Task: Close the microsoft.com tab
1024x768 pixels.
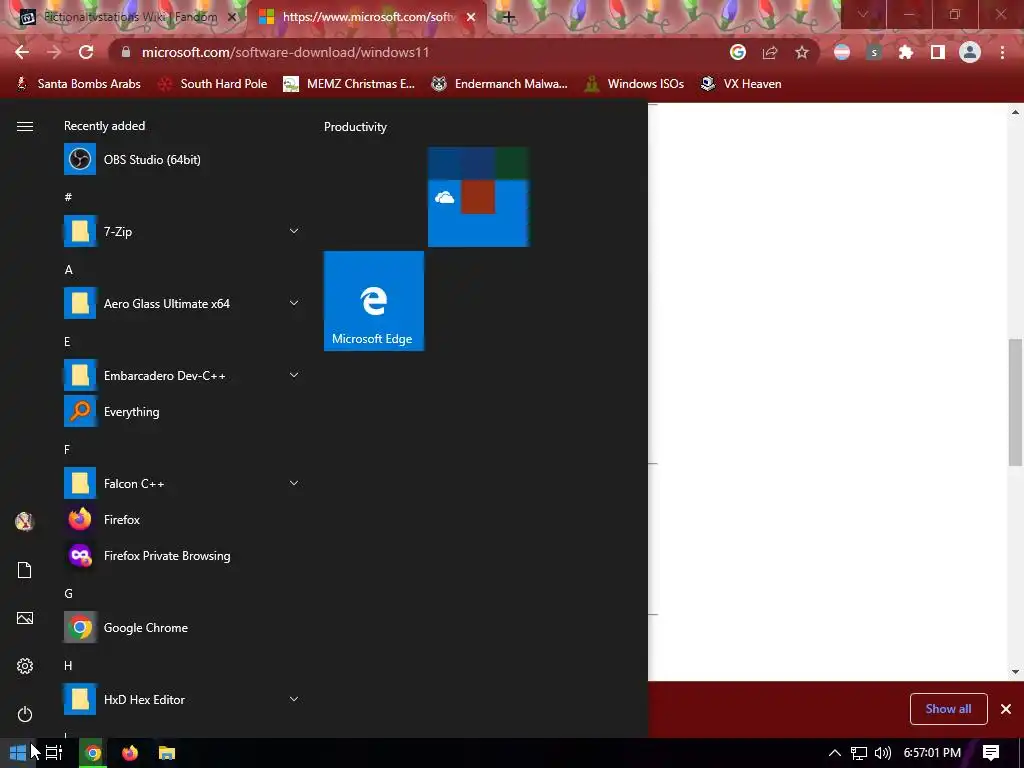Action: click(471, 17)
